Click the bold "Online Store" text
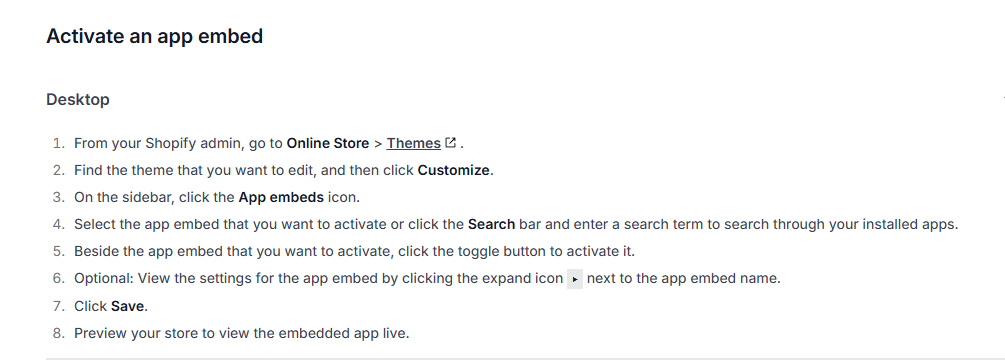Image resolution: width=1005 pixels, height=363 pixels. [x=328, y=143]
